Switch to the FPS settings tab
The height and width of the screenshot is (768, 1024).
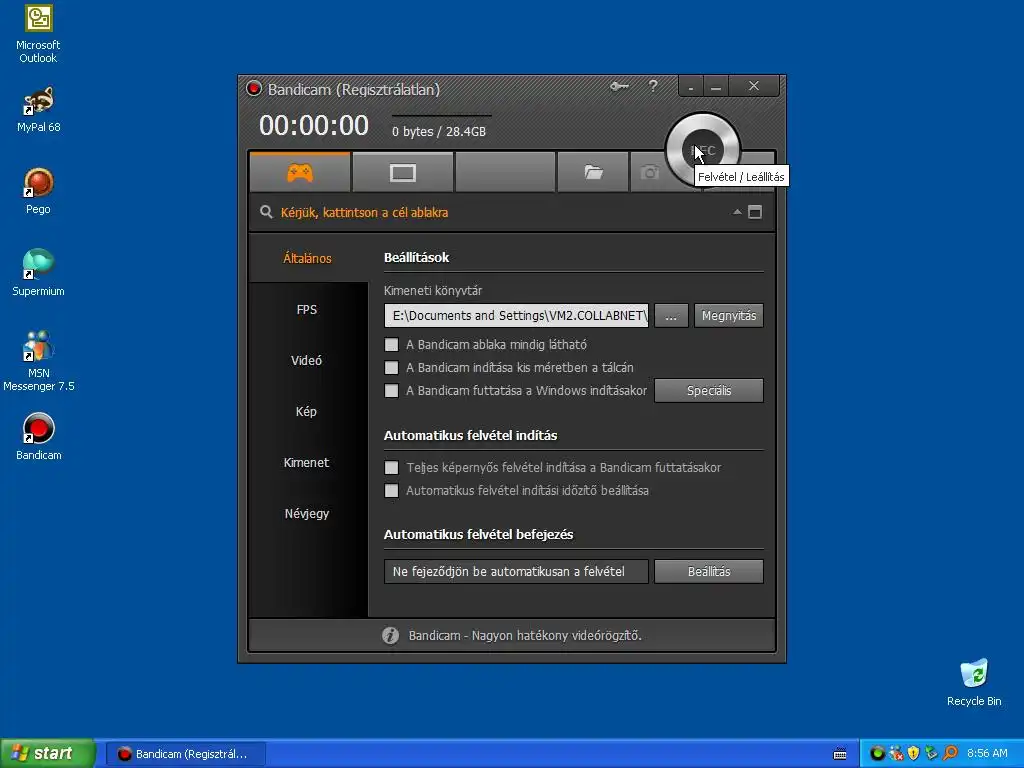coord(308,310)
